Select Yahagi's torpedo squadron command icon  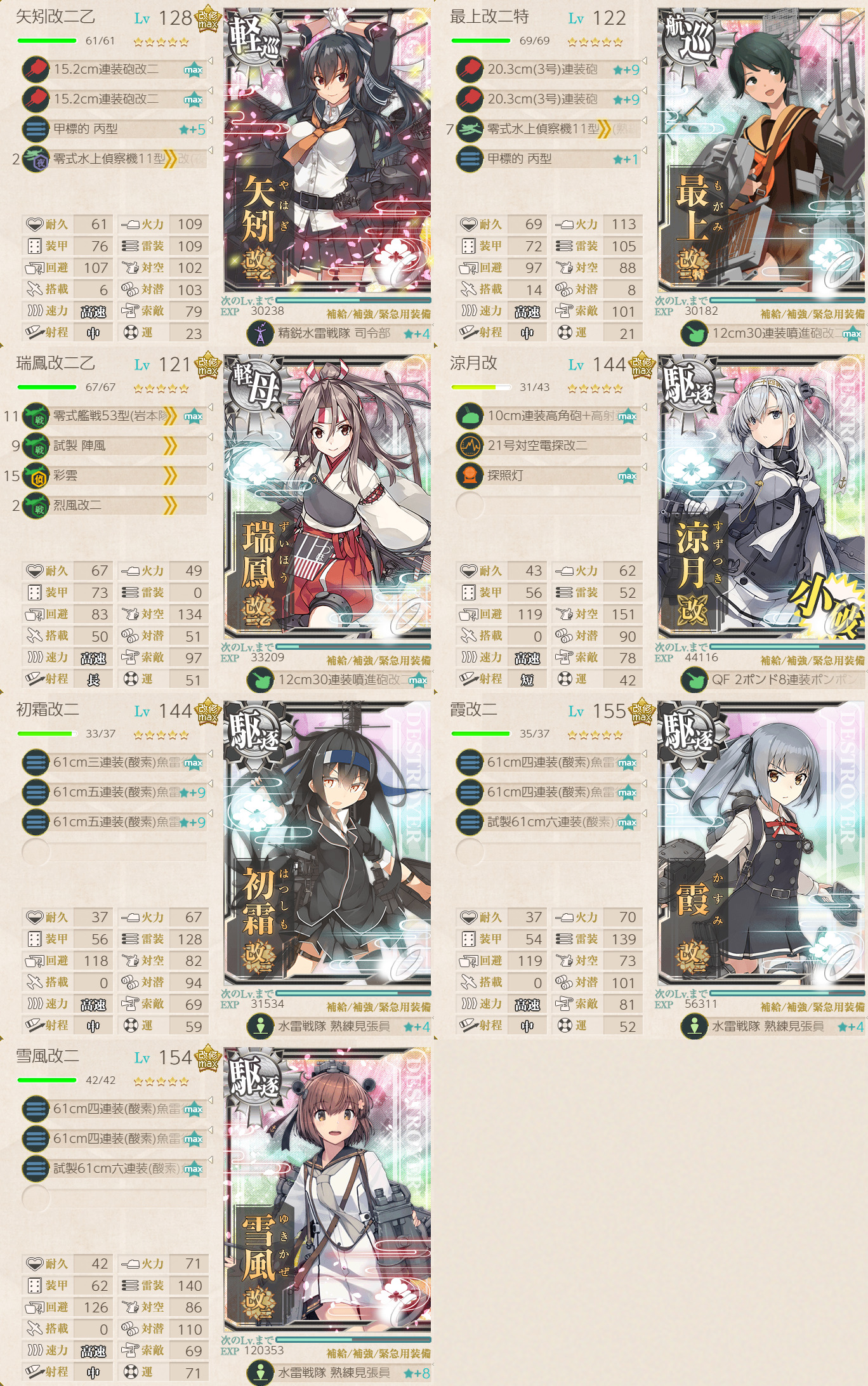(260, 333)
